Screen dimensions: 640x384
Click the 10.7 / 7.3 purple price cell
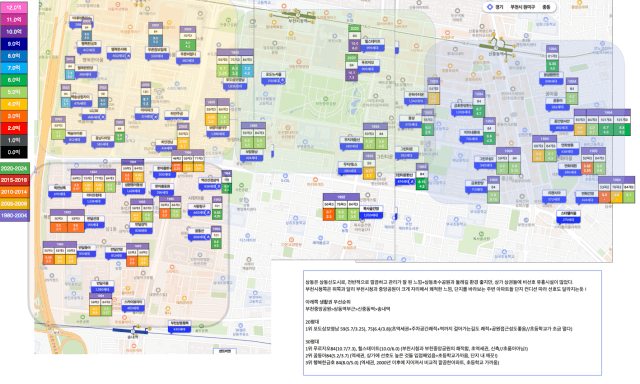click(351, 75)
